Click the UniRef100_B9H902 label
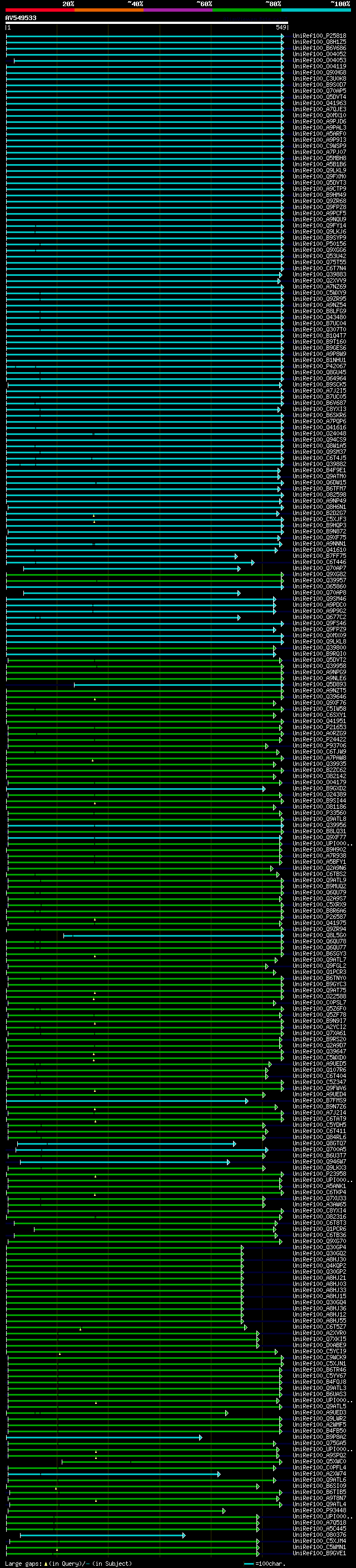 click(x=319, y=850)
